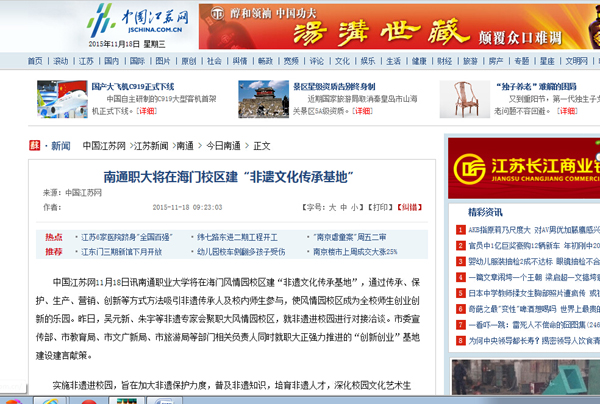Click the 中国江苏网 JSCHINA logo
This screenshot has height=404, width=600.
[138, 20]
